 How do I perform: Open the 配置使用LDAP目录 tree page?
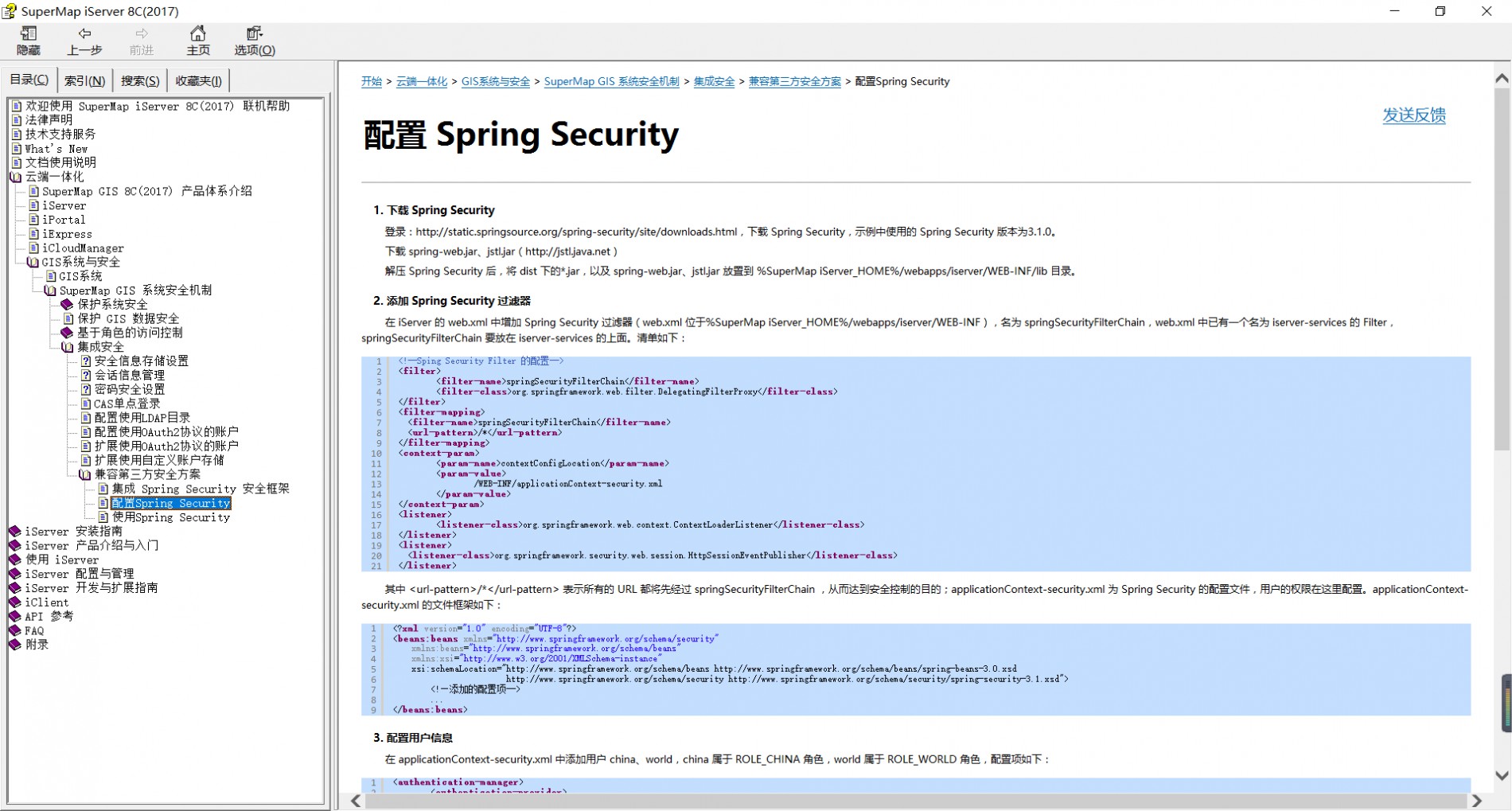pyautogui.click(x=142, y=418)
